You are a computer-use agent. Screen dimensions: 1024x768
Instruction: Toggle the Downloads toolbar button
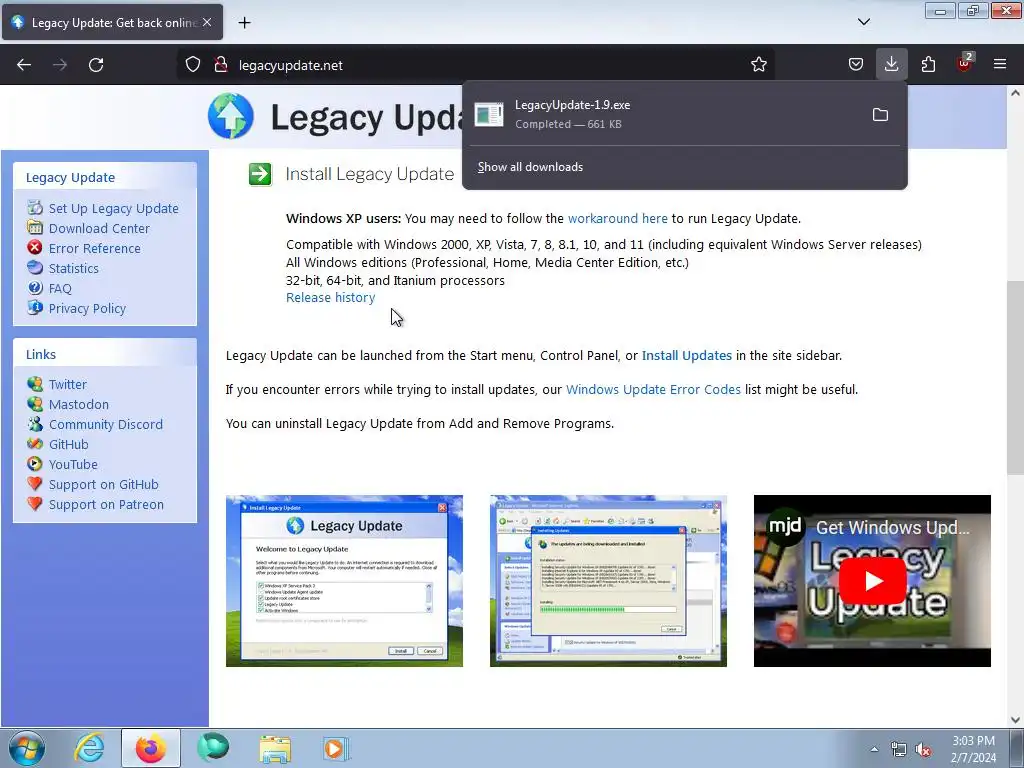coord(891,65)
